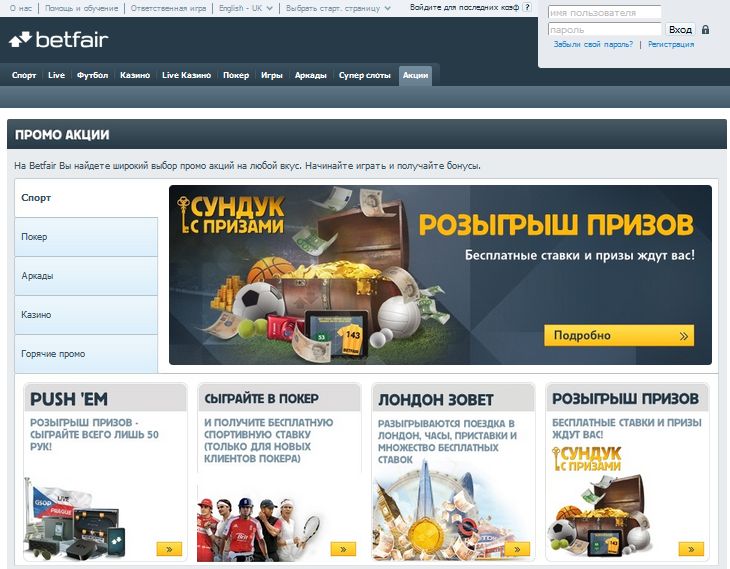Open the Игры tab
This screenshot has width=730, height=569.
272,75
